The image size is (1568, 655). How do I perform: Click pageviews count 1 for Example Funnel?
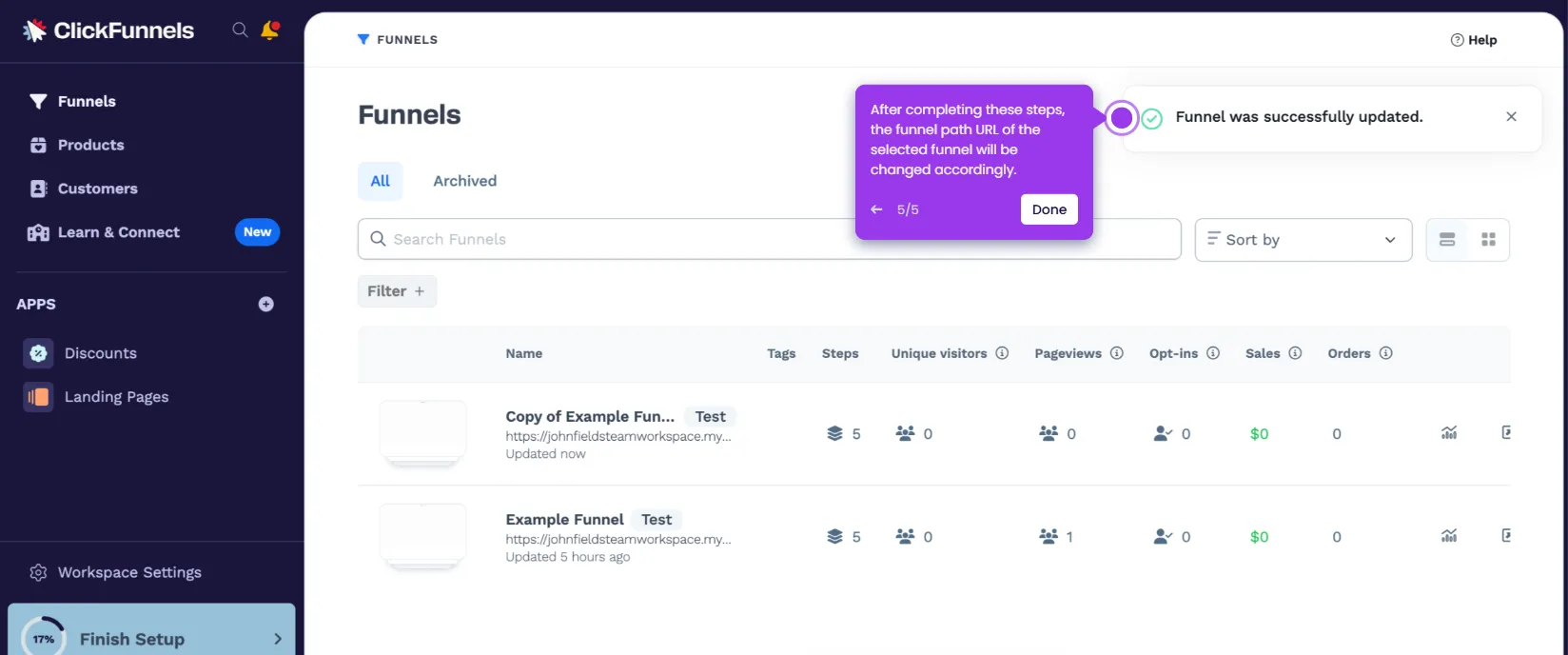pyautogui.click(x=1069, y=537)
